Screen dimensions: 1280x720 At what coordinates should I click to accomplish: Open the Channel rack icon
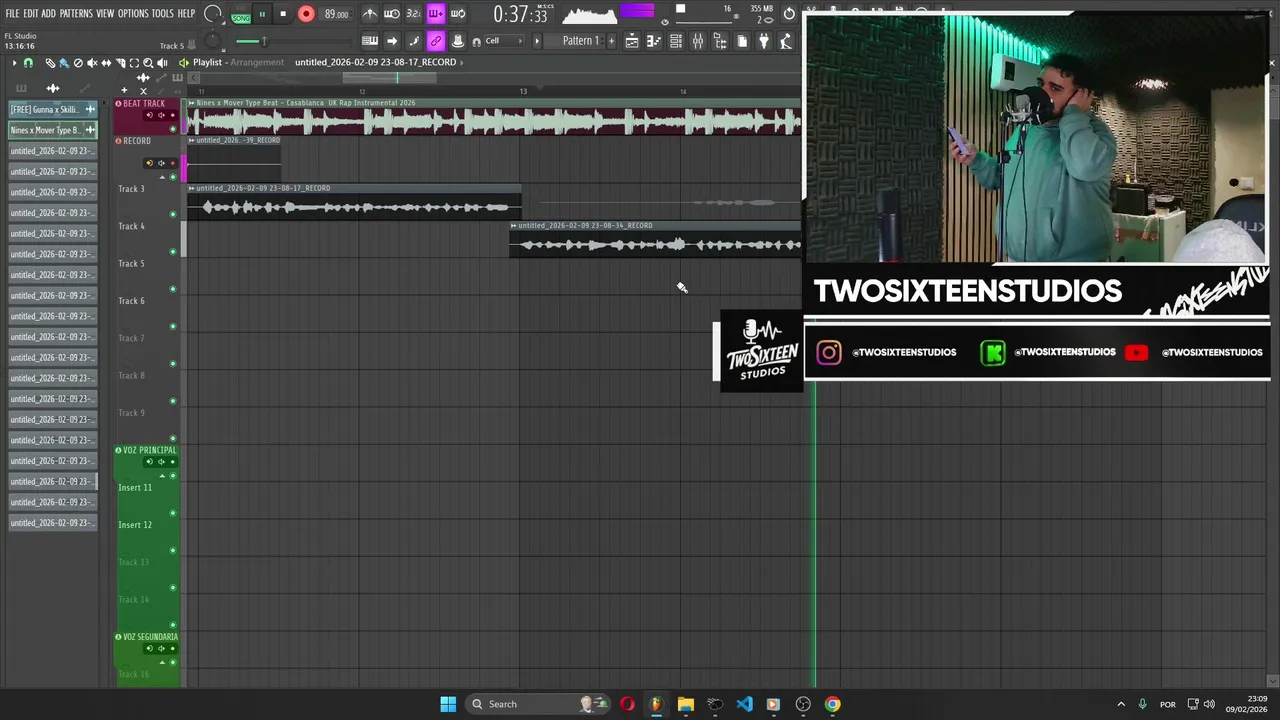(676, 41)
